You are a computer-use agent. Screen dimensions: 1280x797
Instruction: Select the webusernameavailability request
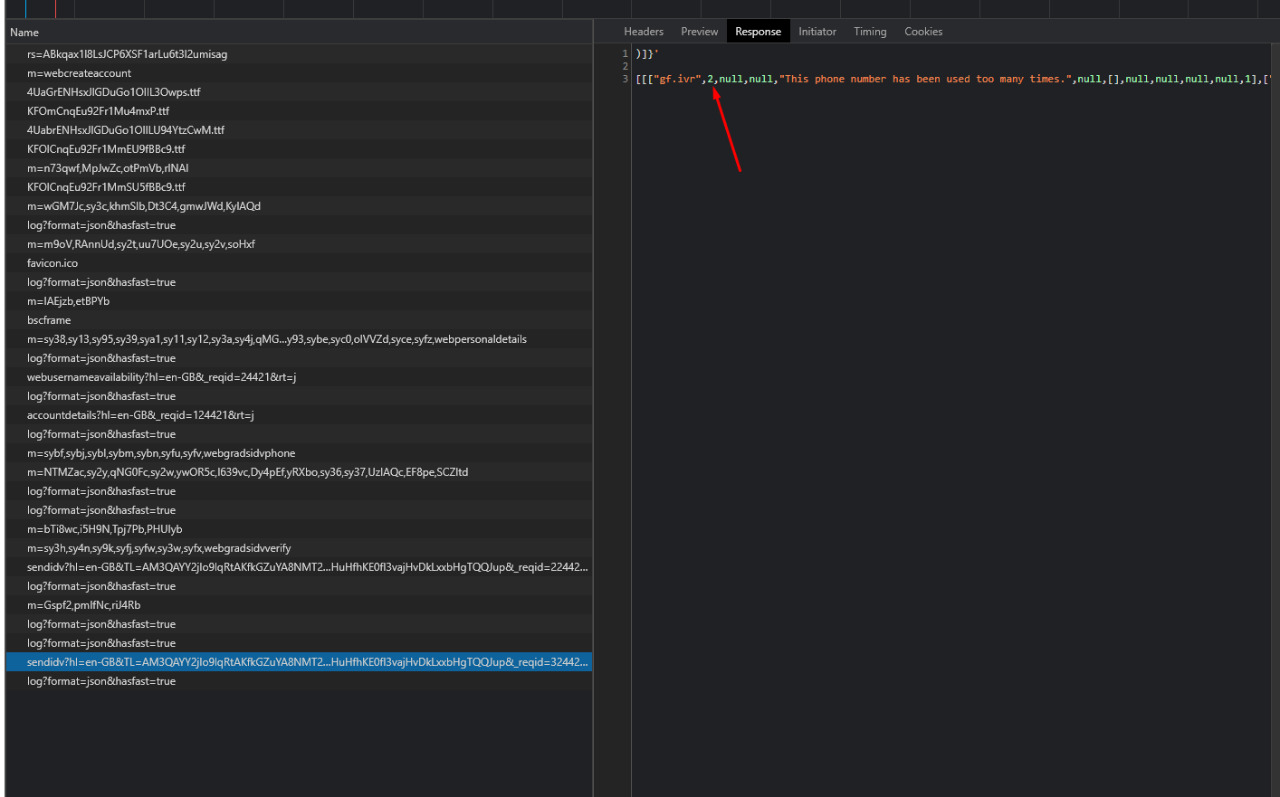coord(298,377)
